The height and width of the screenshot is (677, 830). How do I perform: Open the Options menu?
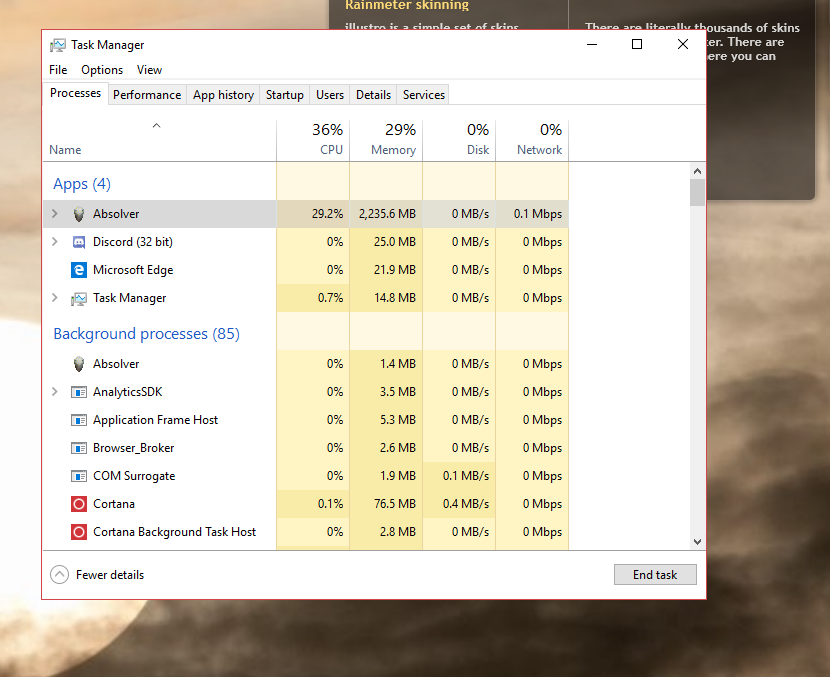click(x=102, y=70)
